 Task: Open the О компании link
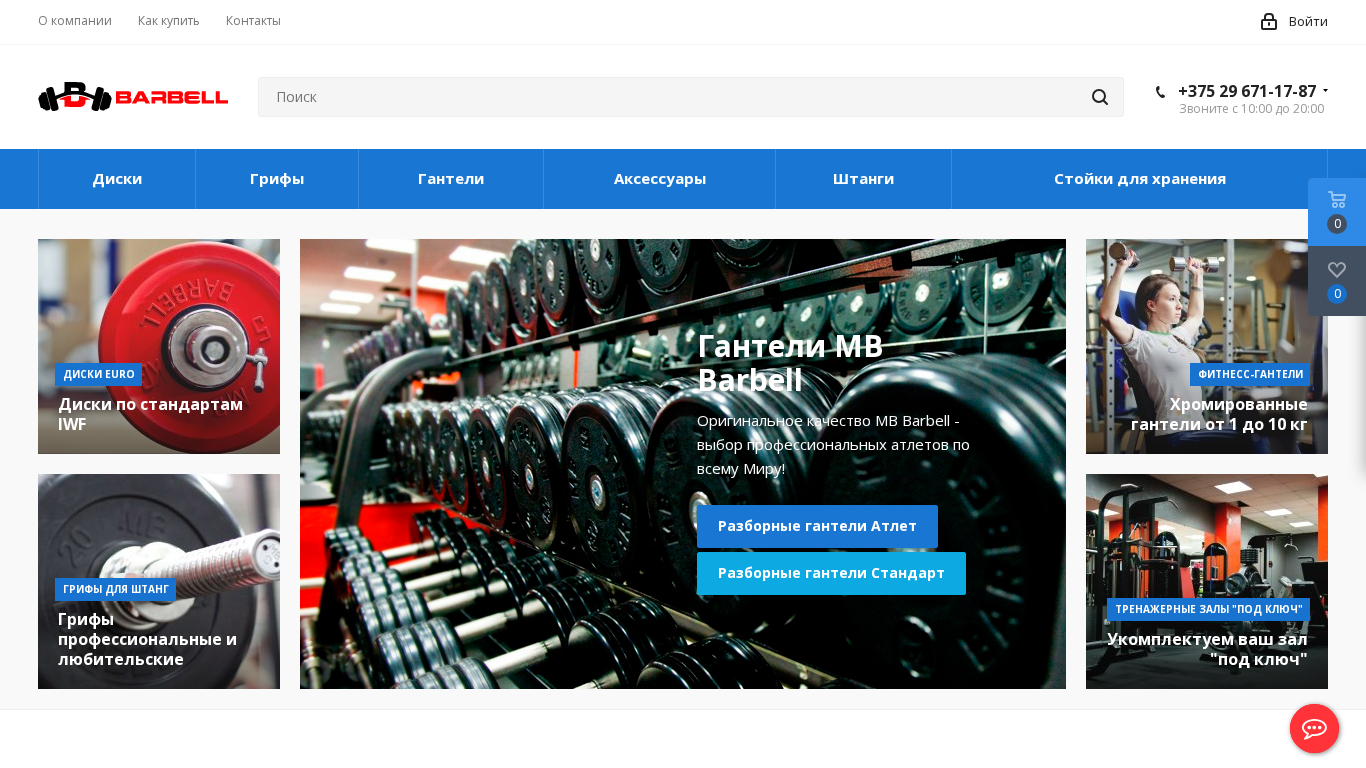75,21
